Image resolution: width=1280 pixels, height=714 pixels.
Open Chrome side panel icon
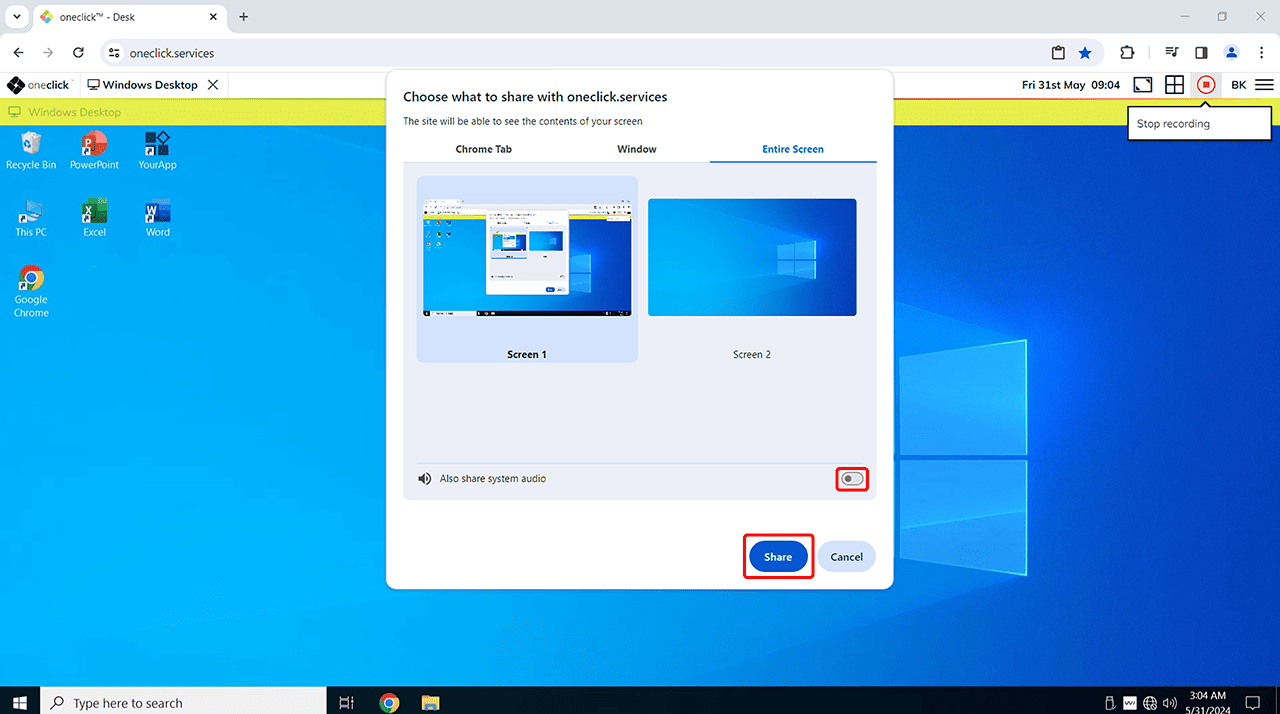(1201, 53)
